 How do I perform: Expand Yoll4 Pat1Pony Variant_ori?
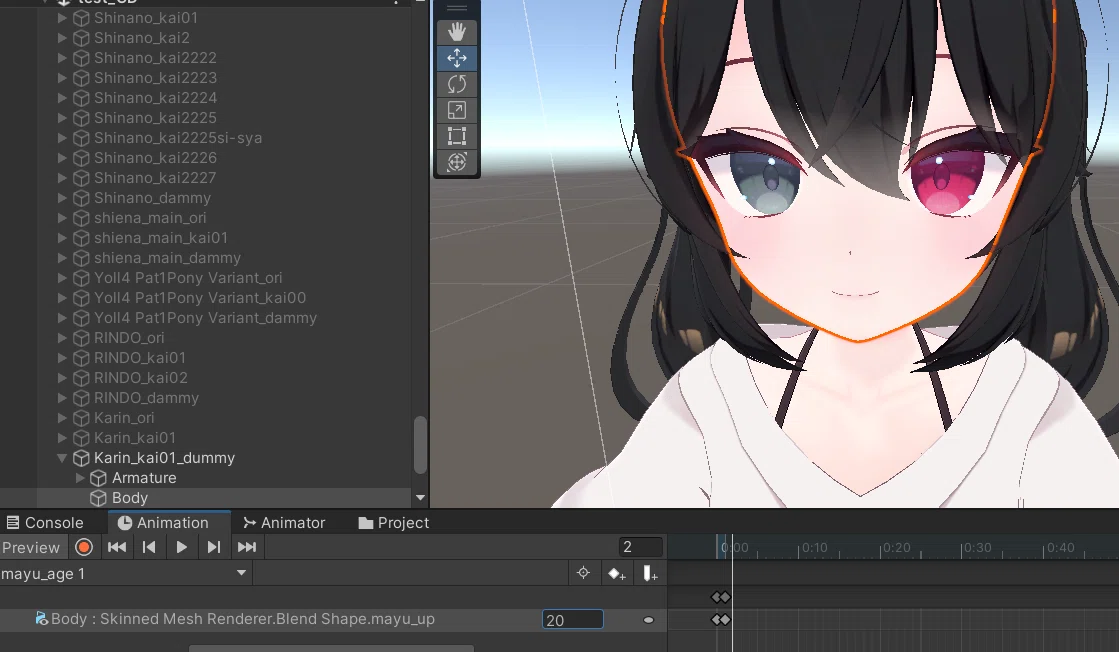click(x=62, y=277)
